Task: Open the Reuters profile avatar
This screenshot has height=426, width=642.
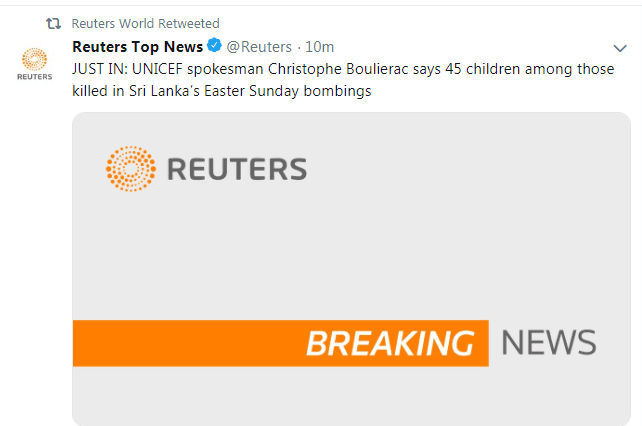Action: pyautogui.click(x=35, y=63)
